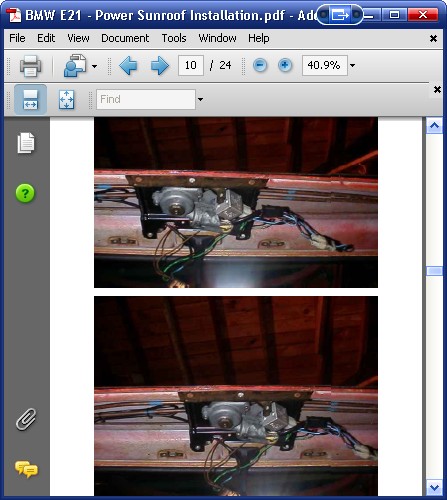This screenshot has width=447, height=500.
Task: Click the vertical scrollbar thumb
Action: pos(434,271)
